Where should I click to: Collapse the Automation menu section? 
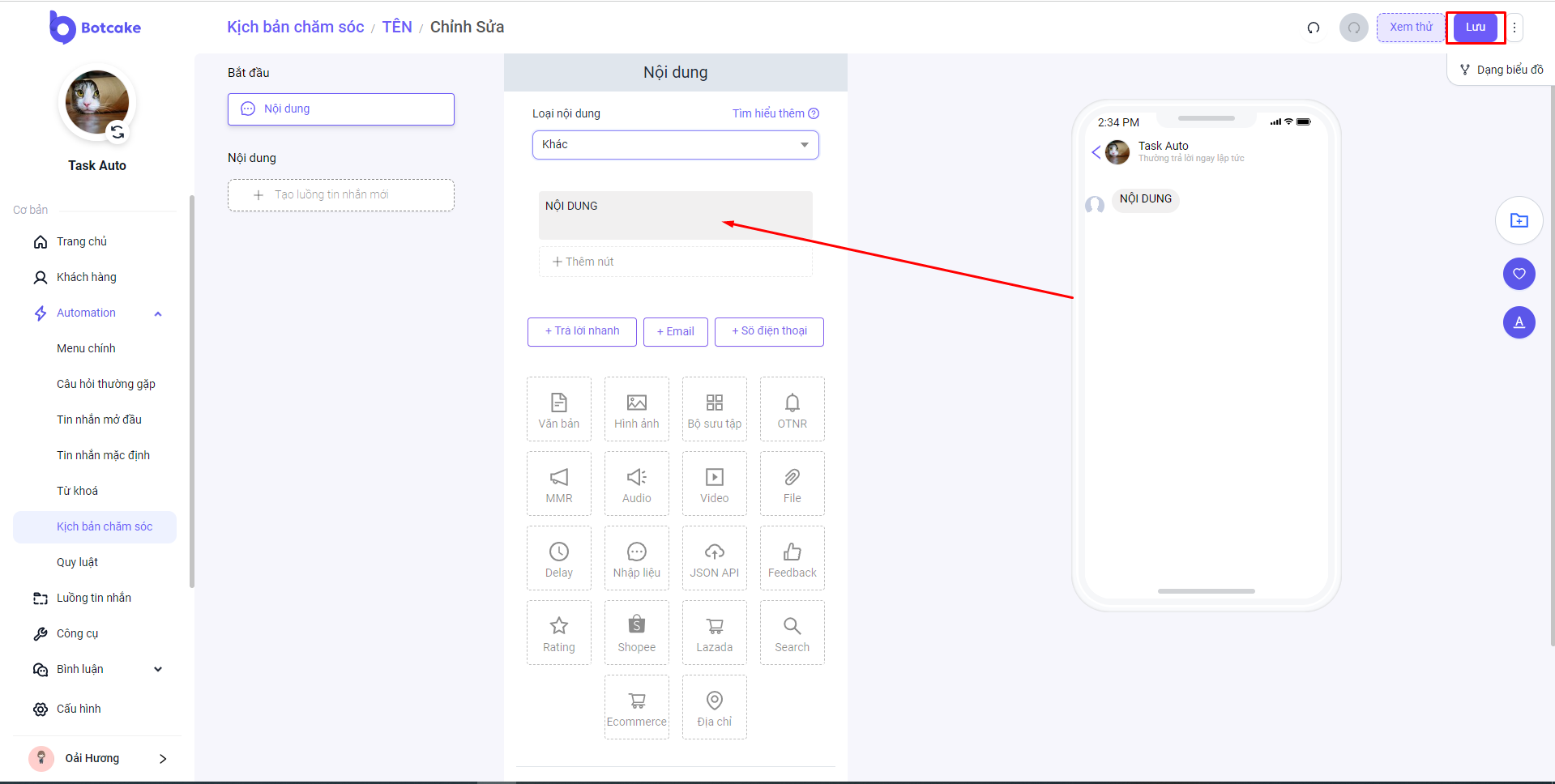(158, 313)
